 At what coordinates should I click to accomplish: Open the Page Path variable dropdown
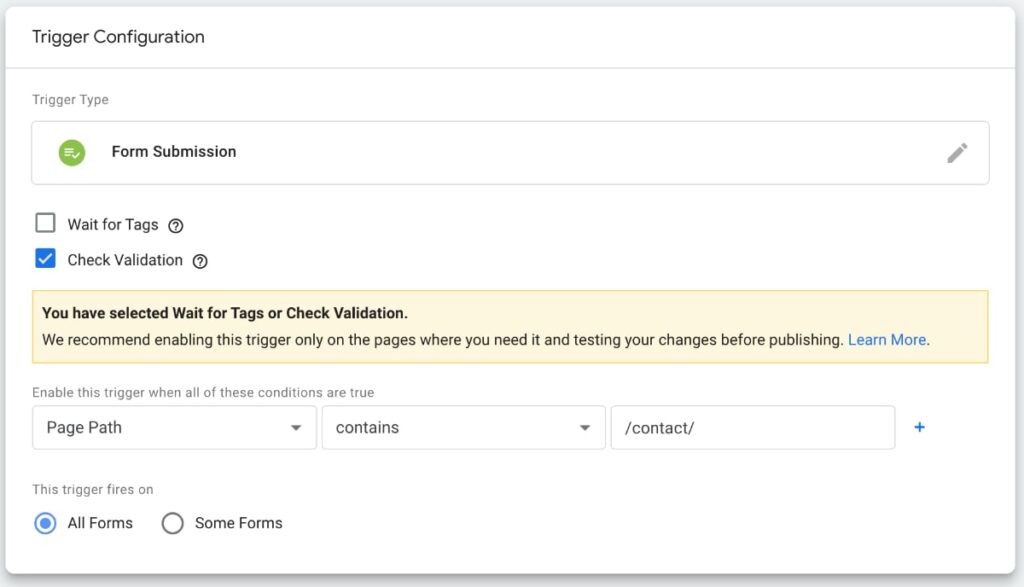point(174,428)
